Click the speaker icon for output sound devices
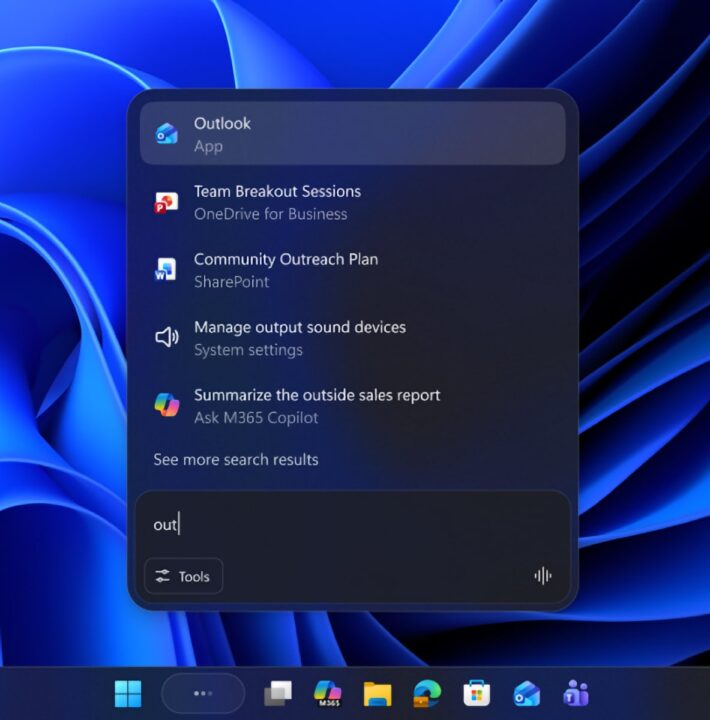 click(166, 338)
